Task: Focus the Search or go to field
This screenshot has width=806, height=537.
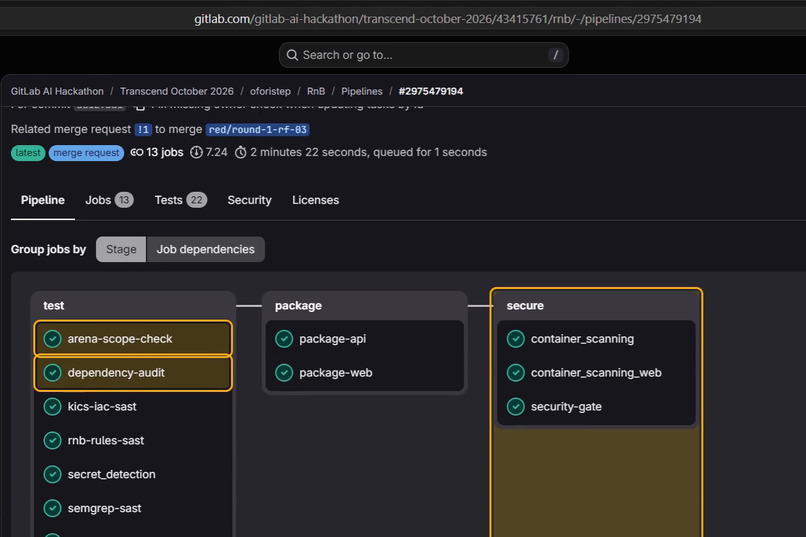Action: [x=424, y=55]
